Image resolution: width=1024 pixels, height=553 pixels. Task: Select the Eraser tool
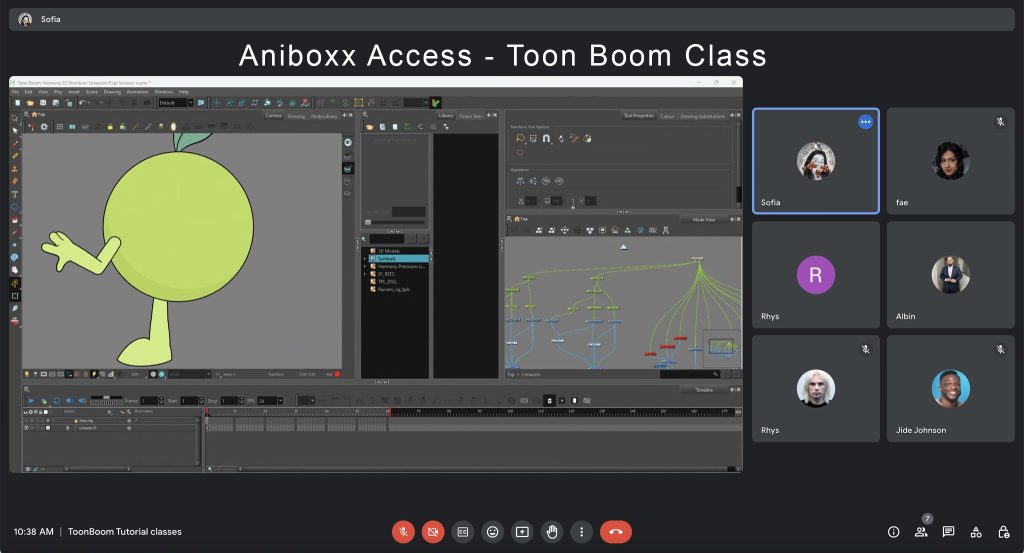pyautogui.click(x=15, y=182)
